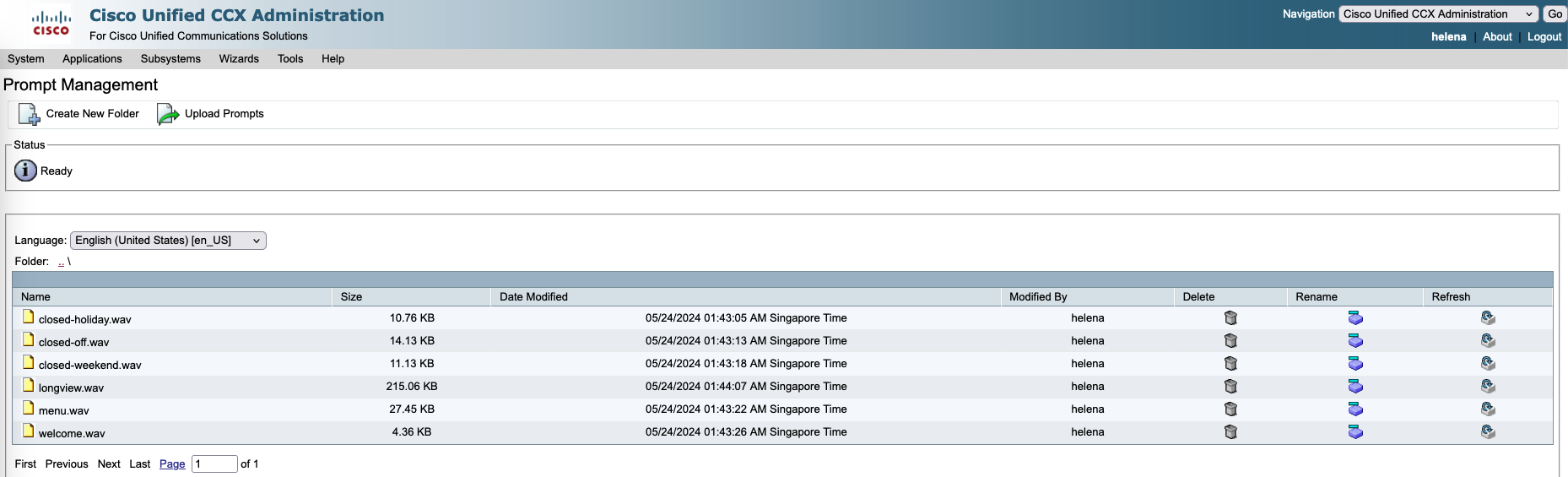Click the Create New Folder icon
Image resolution: width=1568 pixels, height=477 pixels.
click(29, 114)
